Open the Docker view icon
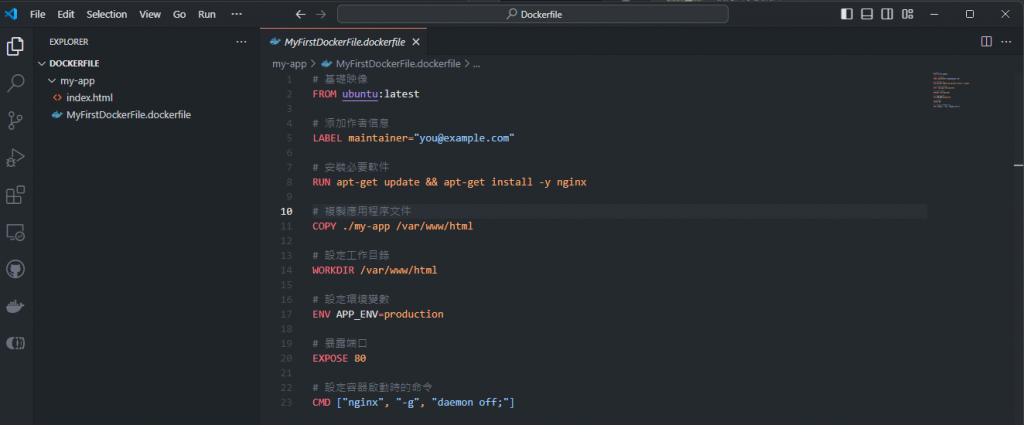 point(16,306)
